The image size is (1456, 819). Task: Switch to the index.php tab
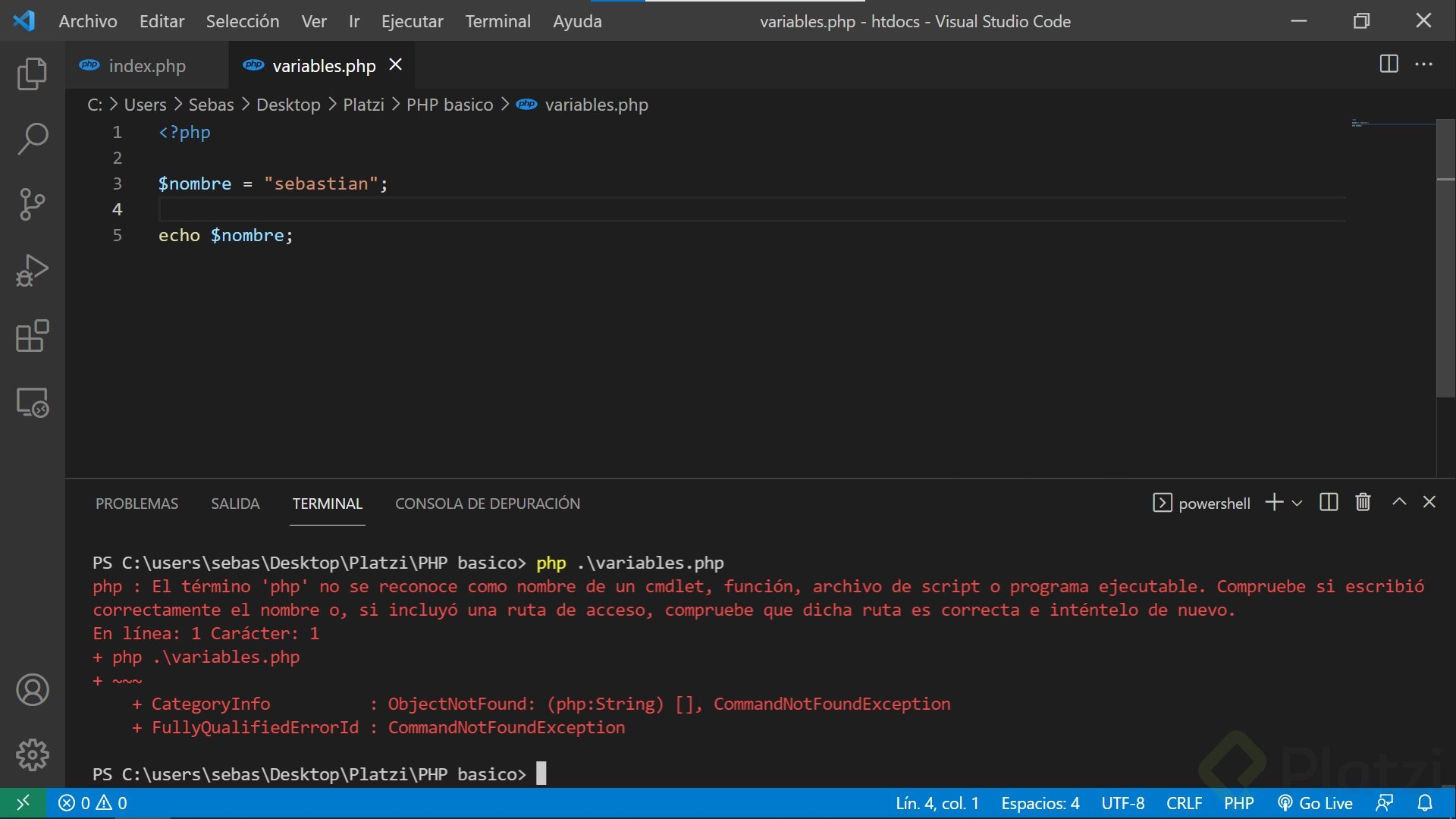[x=146, y=66]
